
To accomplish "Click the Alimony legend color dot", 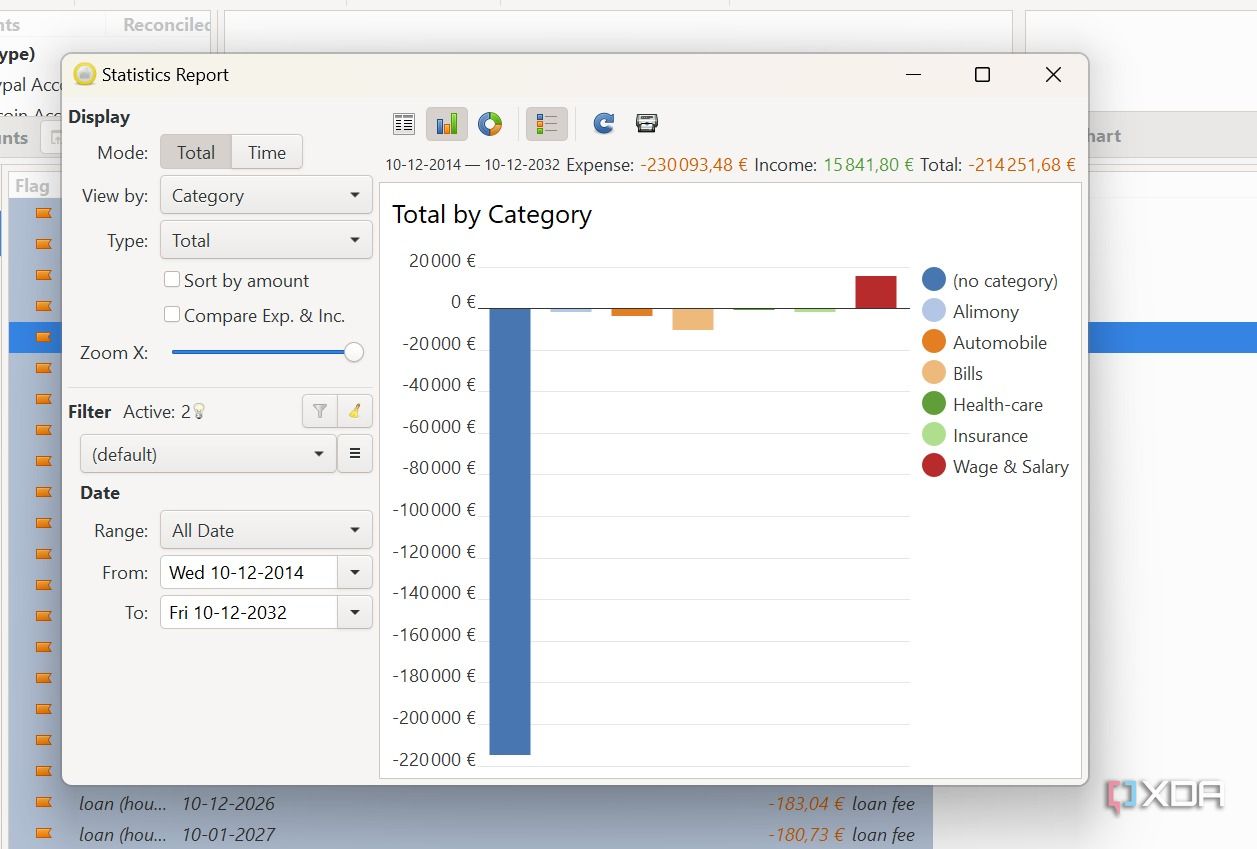I will coord(934,311).
